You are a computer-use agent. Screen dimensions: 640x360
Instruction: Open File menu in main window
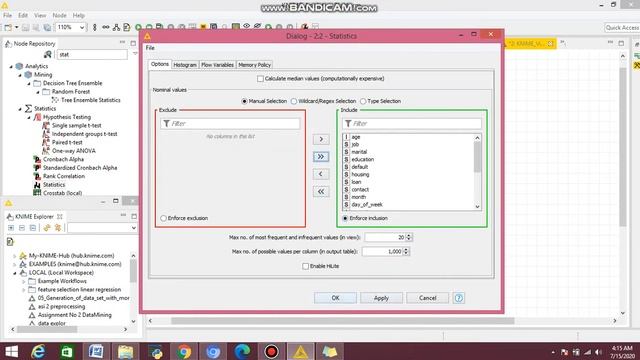[7, 16]
